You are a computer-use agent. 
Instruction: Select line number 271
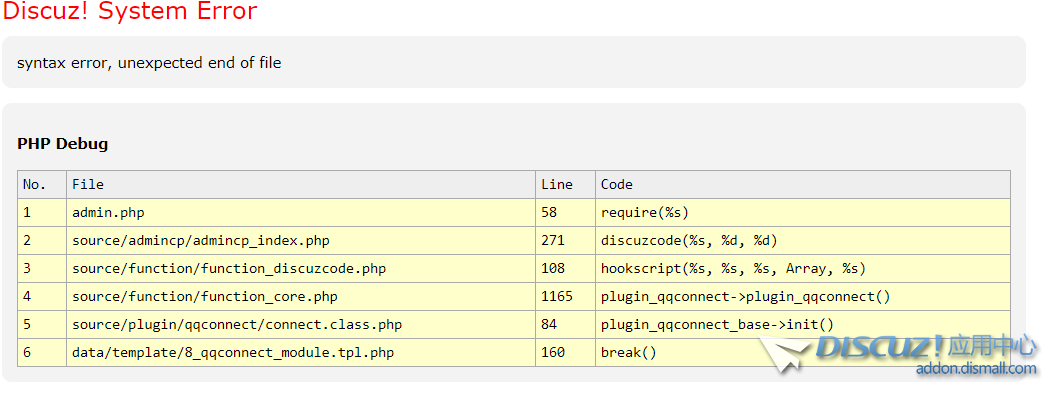pyautogui.click(x=552, y=241)
